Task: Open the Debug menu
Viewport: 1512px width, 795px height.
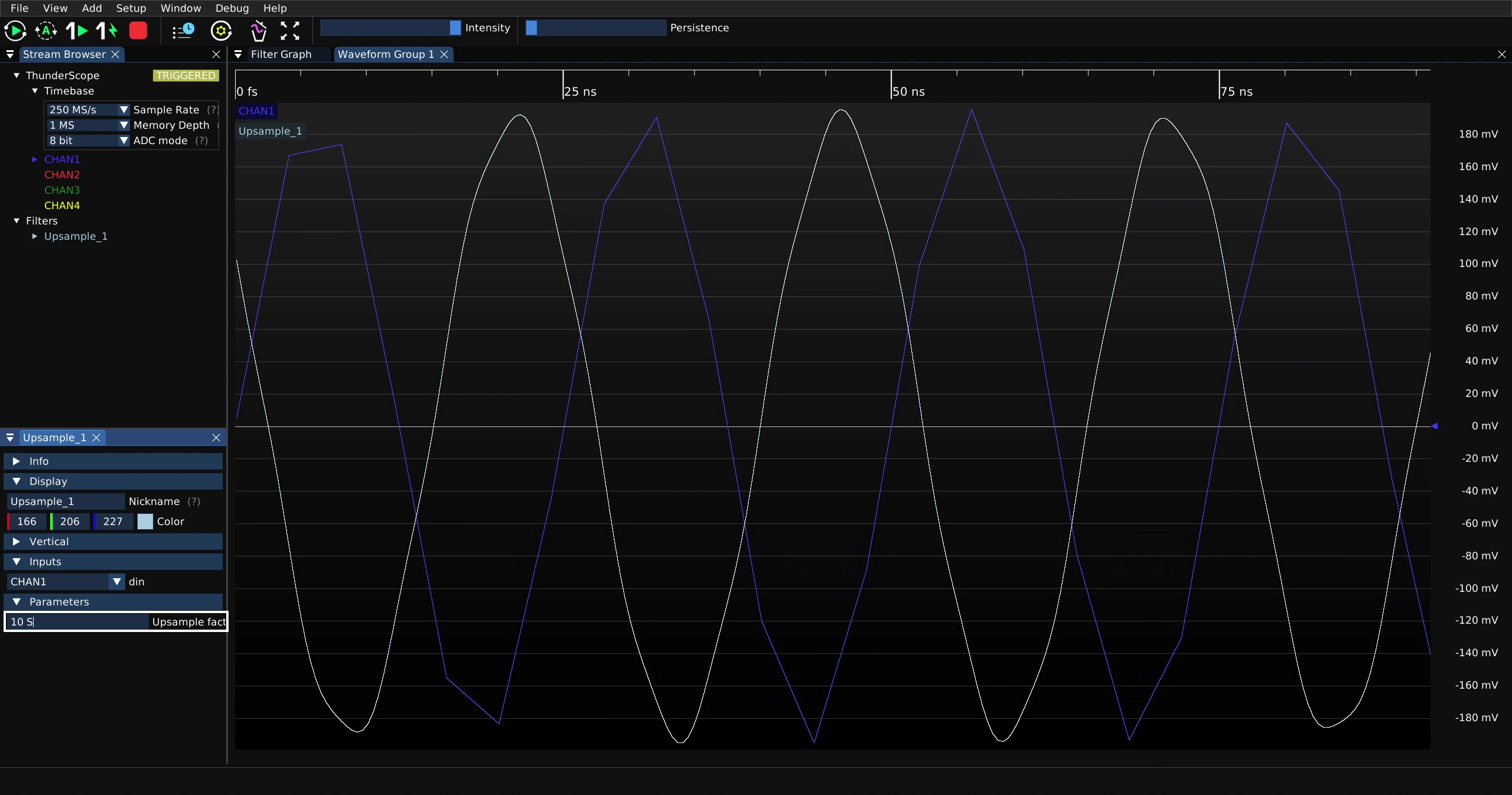Action: 232,8
